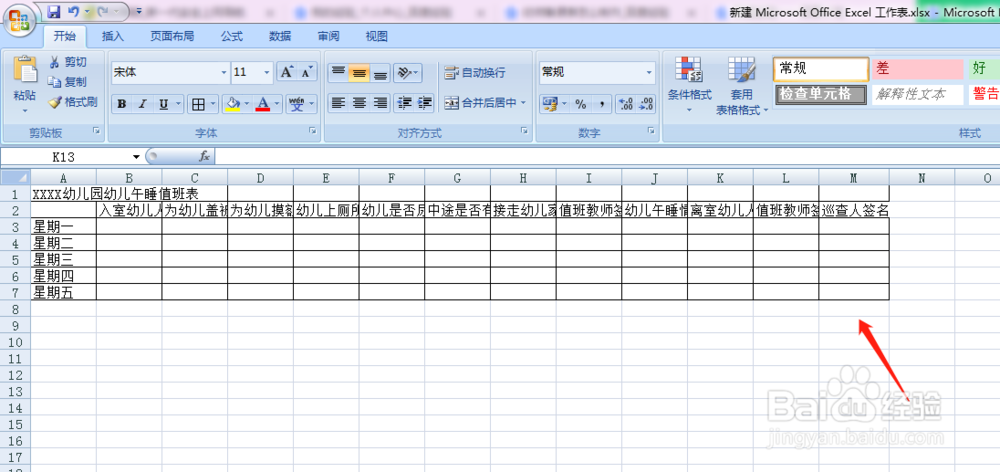The width and height of the screenshot is (1000, 472).
Task: Click the Undo icon
Action: click(73, 11)
